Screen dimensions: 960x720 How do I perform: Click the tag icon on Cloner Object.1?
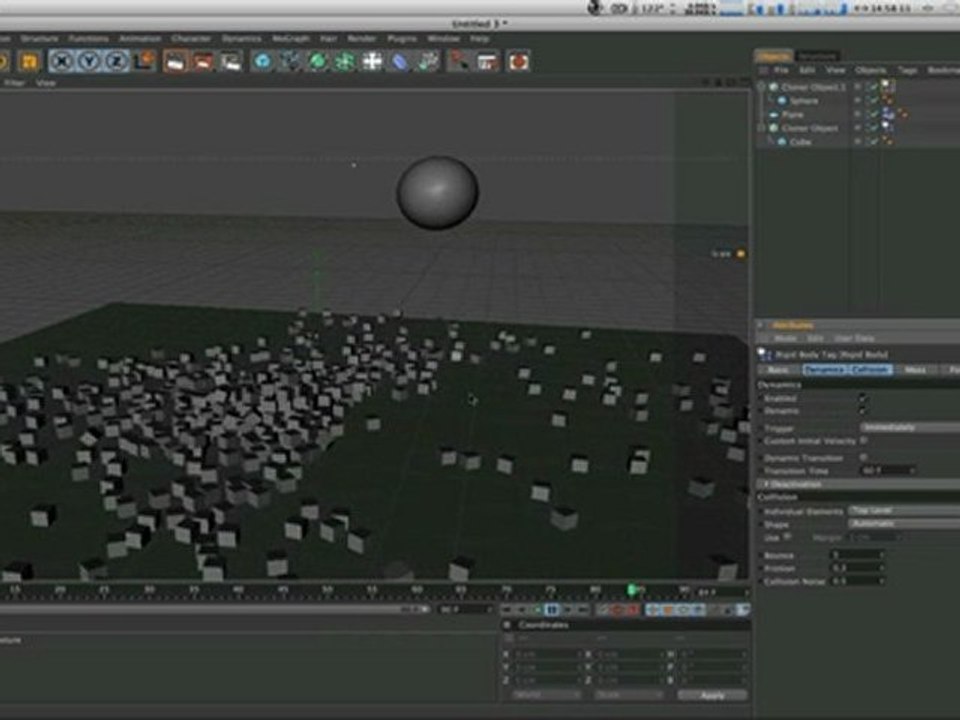click(x=888, y=86)
